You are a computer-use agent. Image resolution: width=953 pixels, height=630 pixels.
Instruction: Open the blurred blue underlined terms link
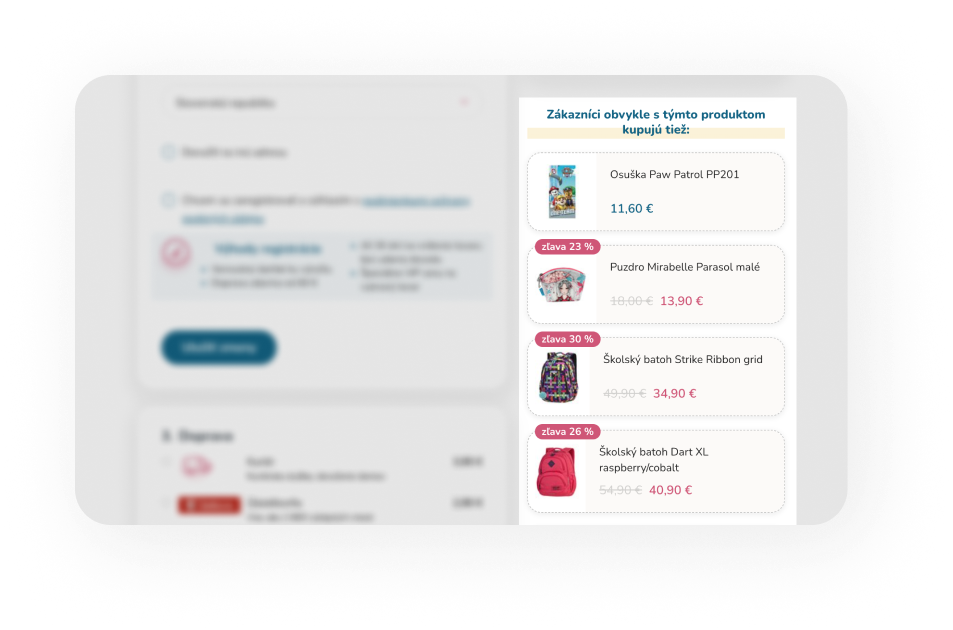416,200
